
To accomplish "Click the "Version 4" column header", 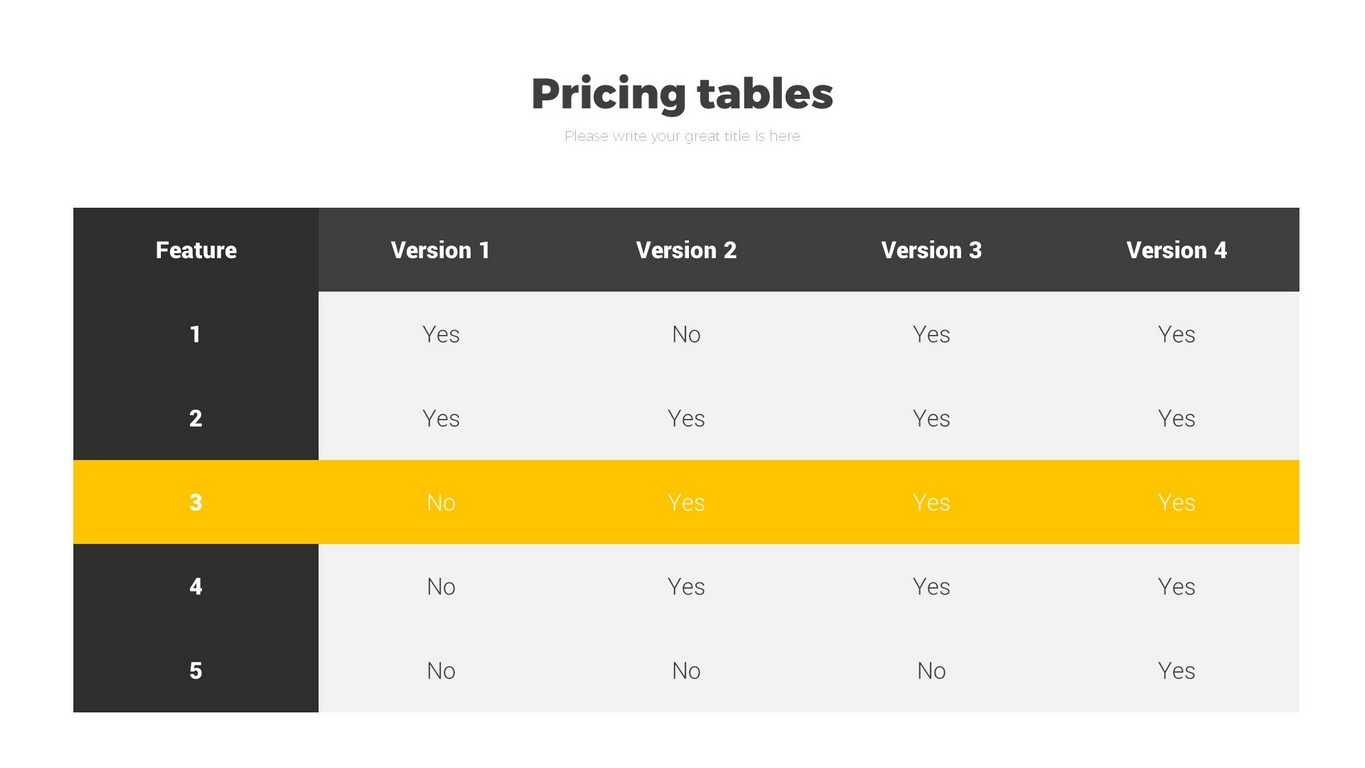I will (1176, 250).
